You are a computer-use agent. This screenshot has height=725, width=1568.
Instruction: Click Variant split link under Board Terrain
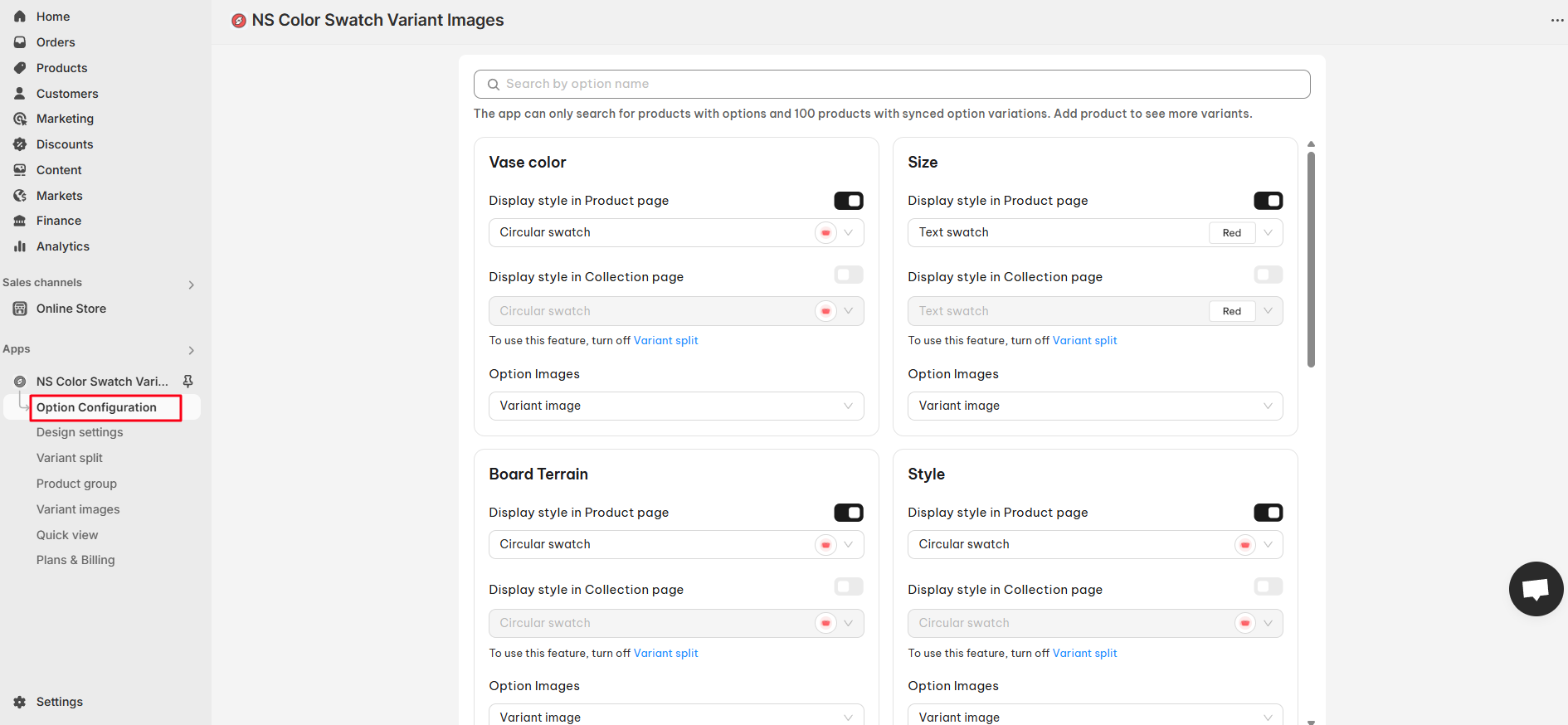pyautogui.click(x=666, y=653)
